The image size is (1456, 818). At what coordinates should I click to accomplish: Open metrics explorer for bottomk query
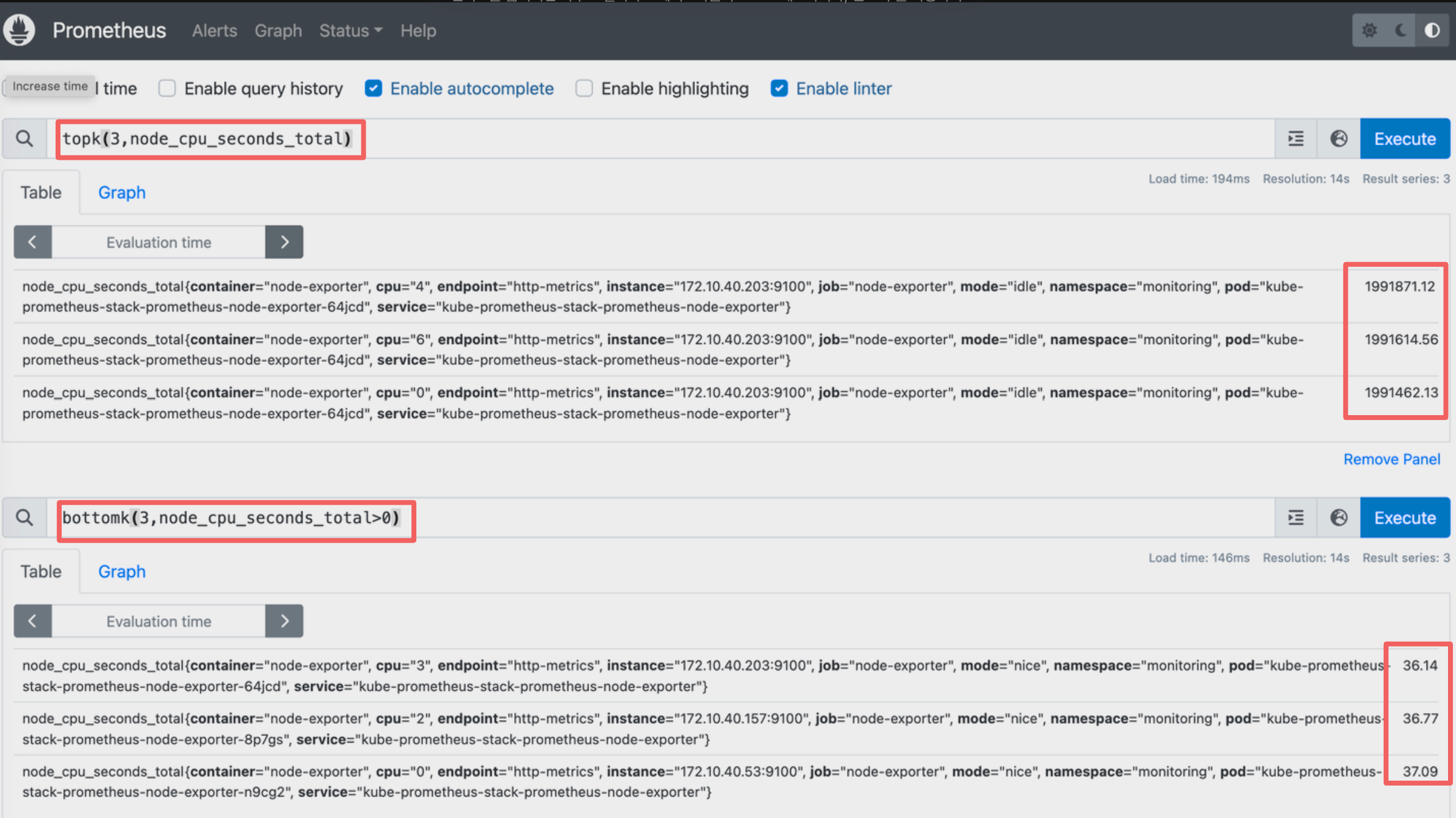pyautogui.click(x=1338, y=518)
